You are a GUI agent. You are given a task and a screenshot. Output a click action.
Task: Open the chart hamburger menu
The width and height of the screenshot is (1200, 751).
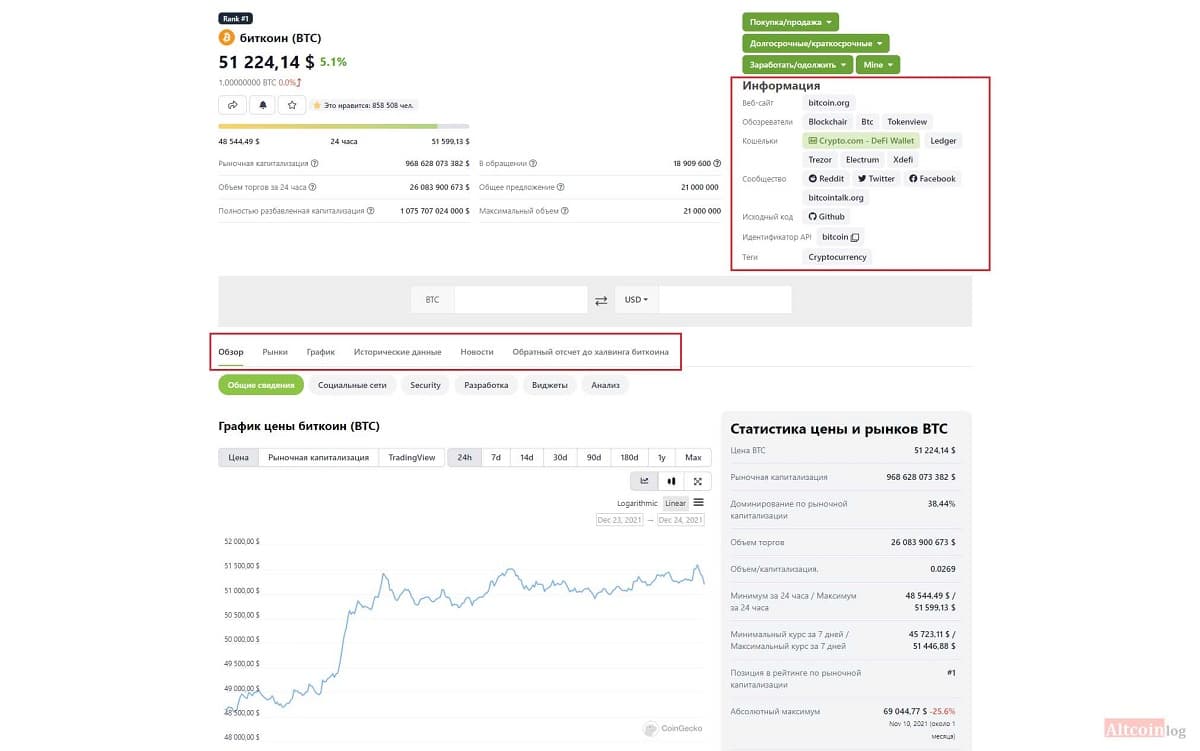coord(698,502)
